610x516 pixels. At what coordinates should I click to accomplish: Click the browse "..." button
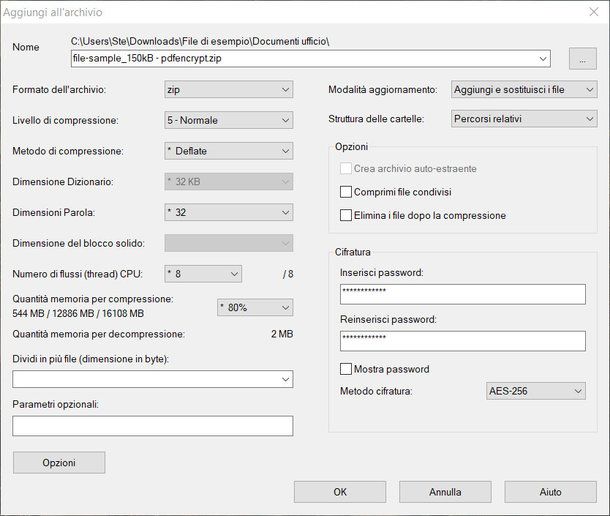coord(581,59)
